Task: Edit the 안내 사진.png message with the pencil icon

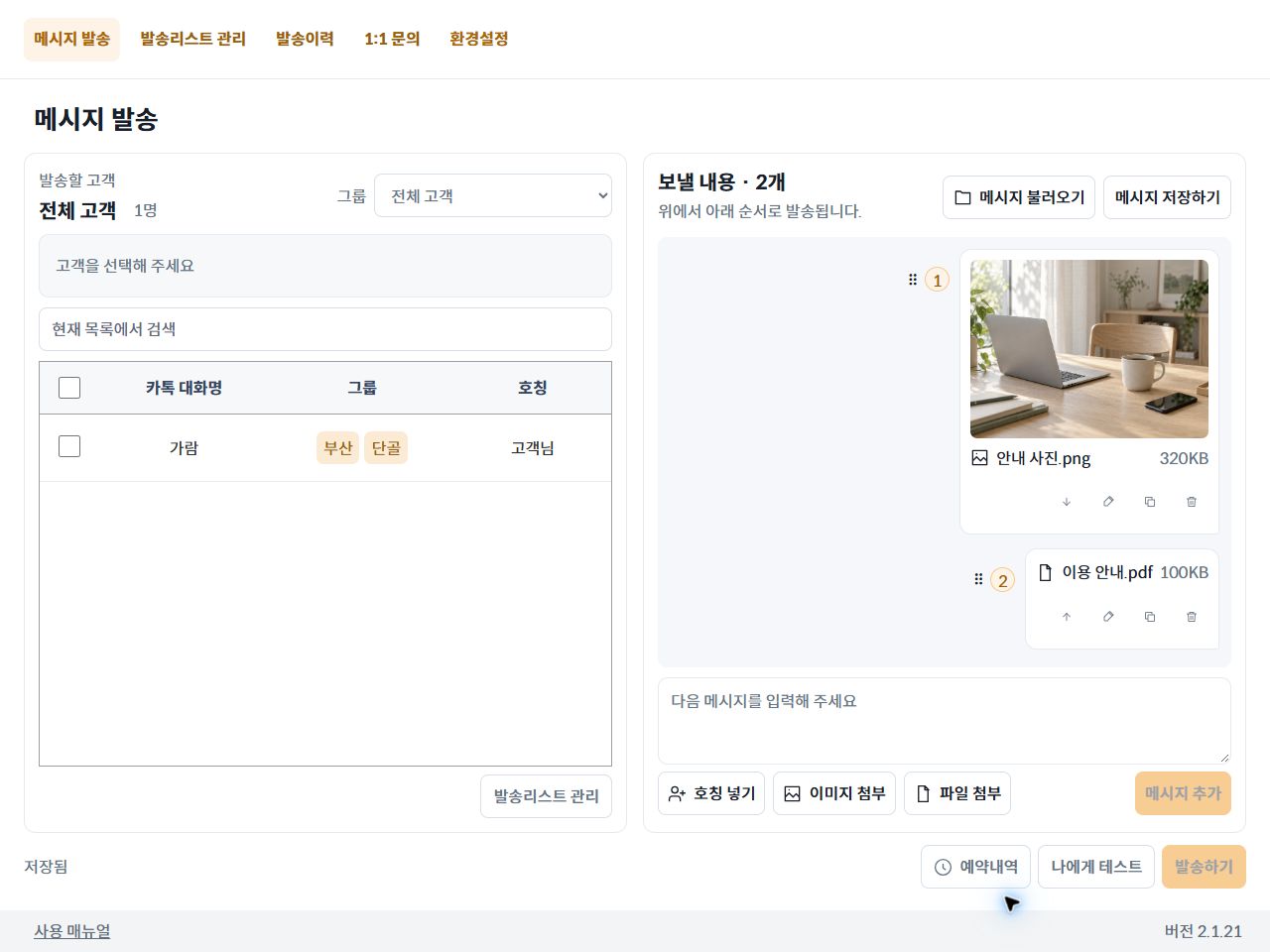Action: click(x=1108, y=502)
